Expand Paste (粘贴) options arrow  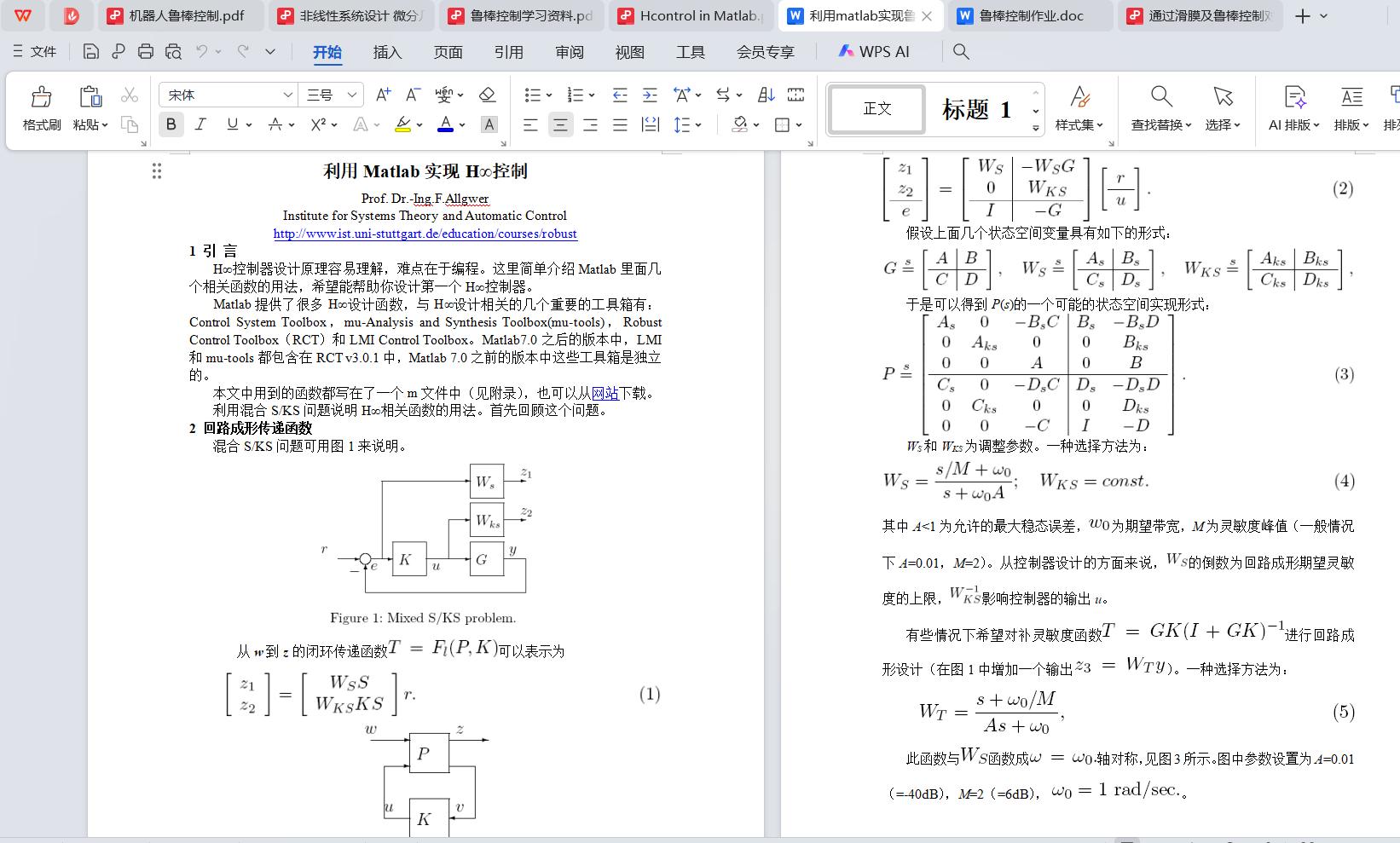point(105,125)
